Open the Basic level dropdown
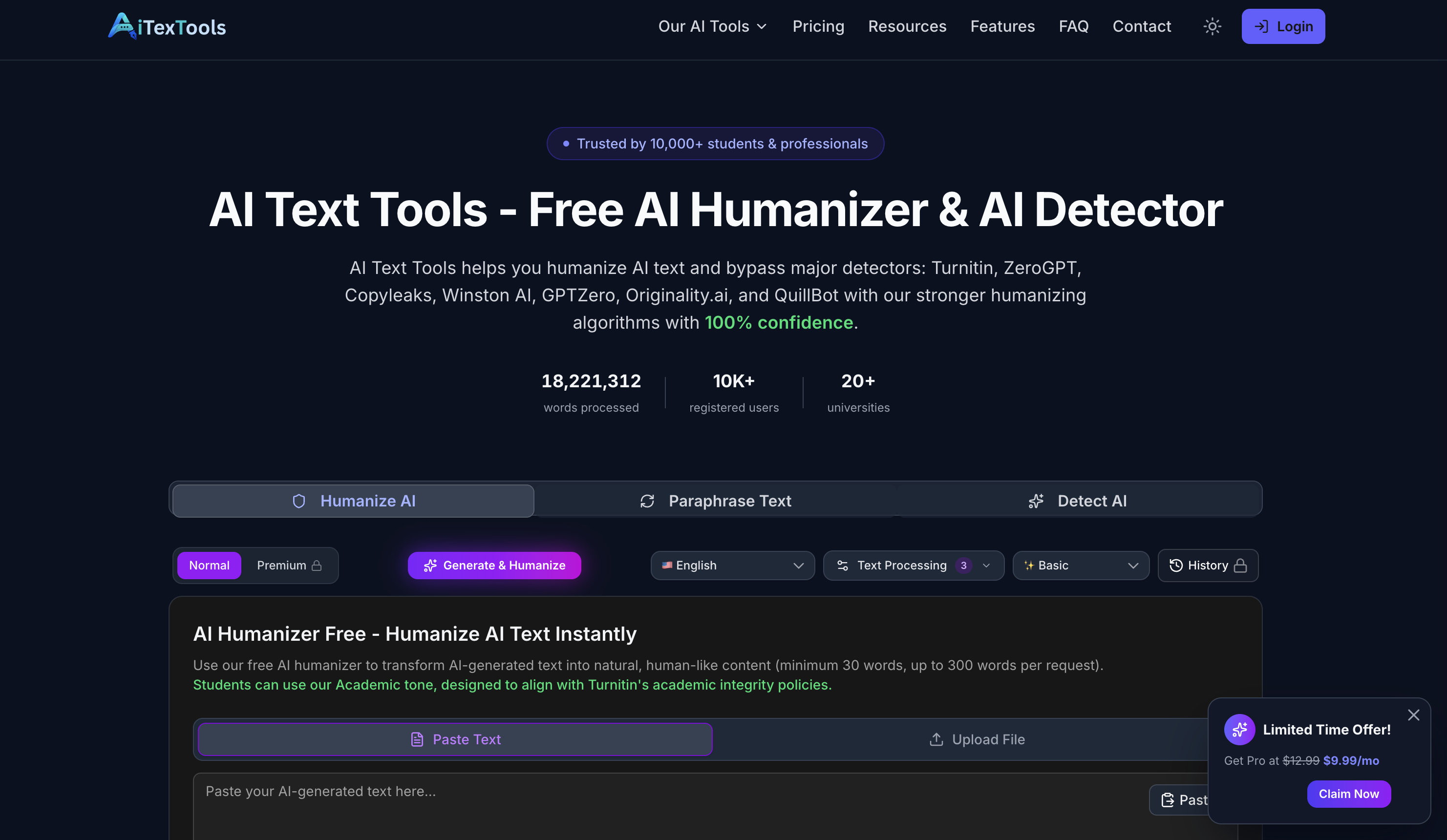Viewport: 1447px width, 840px height. click(1081, 566)
